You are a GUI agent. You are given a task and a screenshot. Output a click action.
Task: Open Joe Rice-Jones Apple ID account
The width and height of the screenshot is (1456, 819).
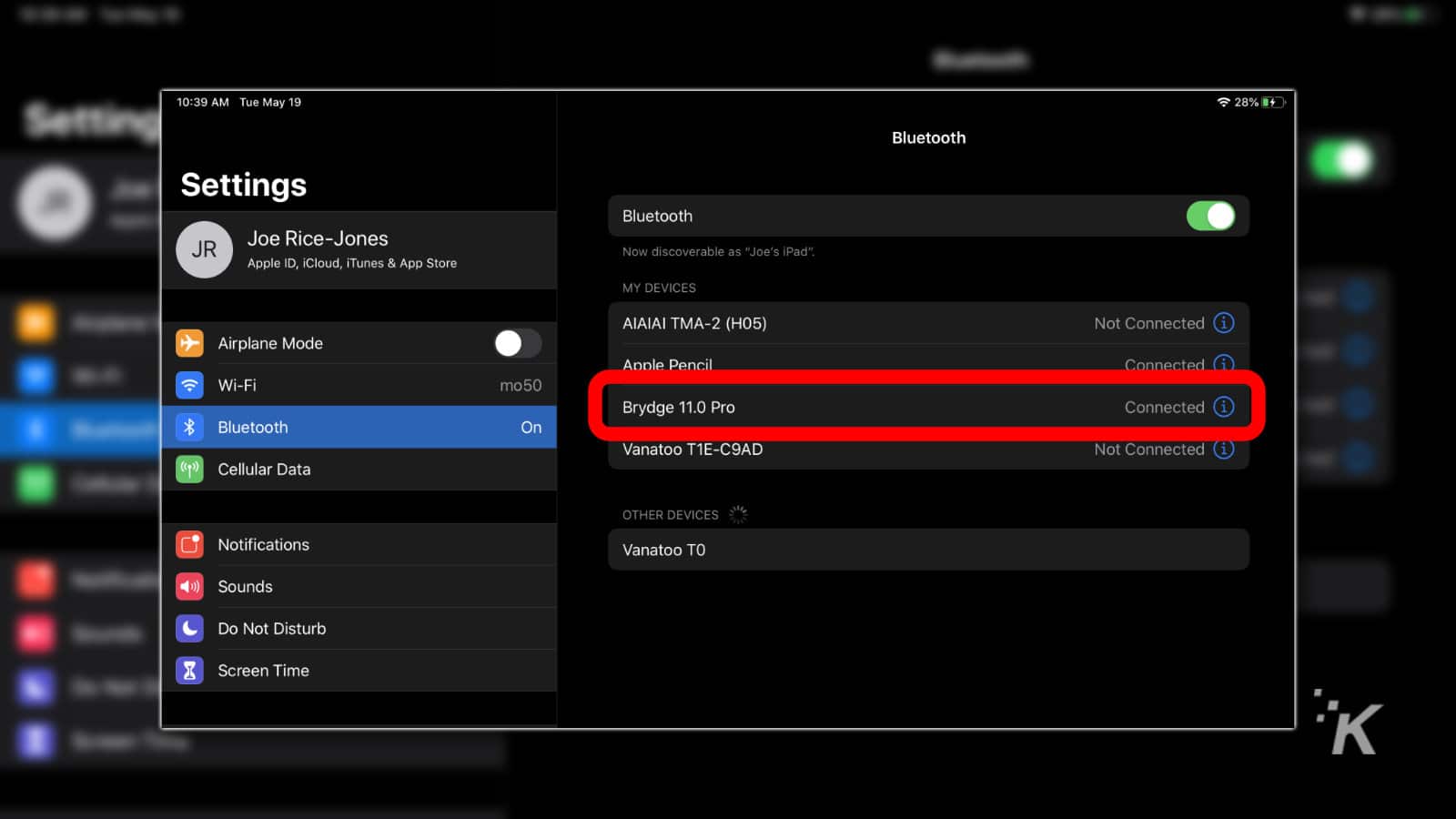pyautogui.click(x=359, y=250)
